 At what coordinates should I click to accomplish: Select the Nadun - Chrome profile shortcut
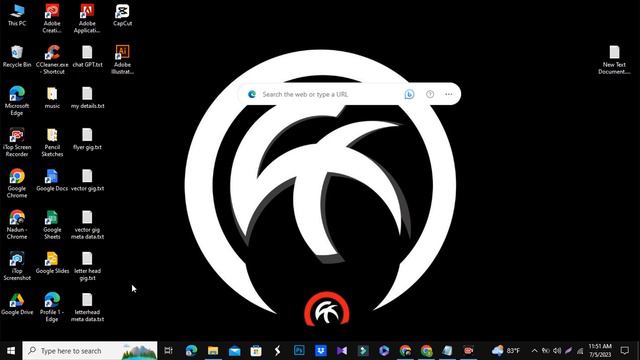click(x=17, y=225)
